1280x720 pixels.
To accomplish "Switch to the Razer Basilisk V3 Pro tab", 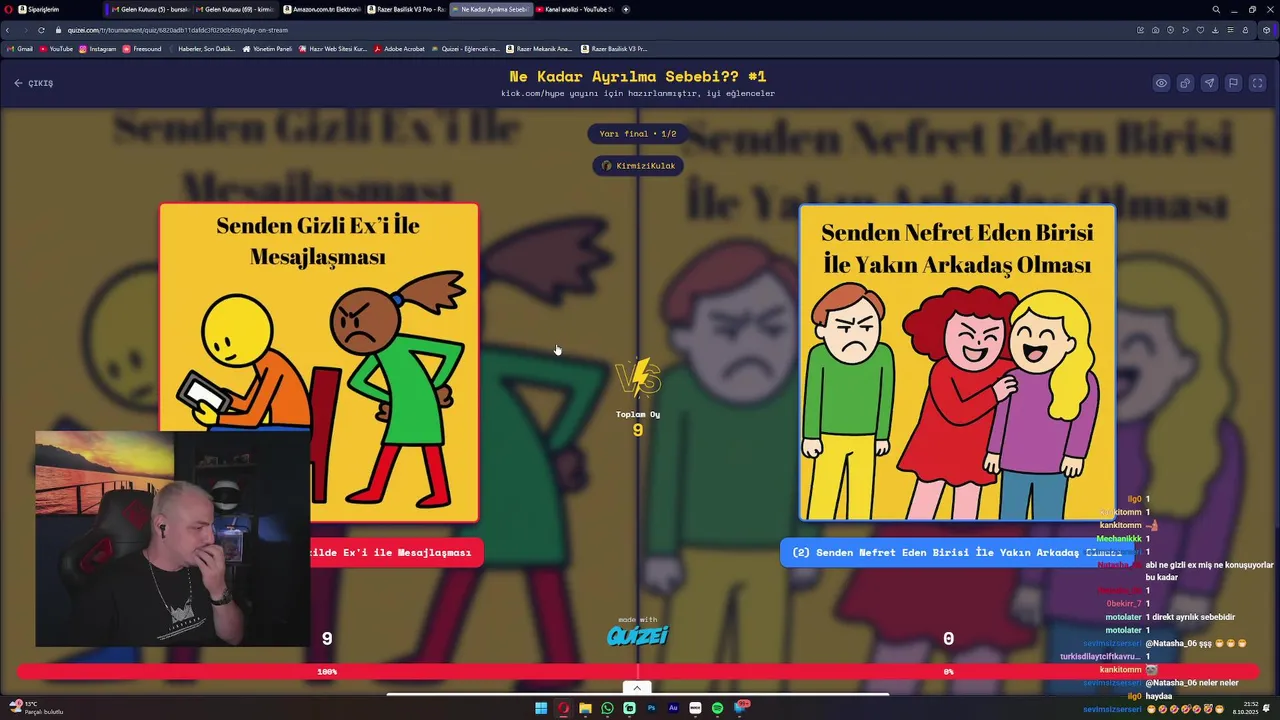I will [x=406, y=9].
